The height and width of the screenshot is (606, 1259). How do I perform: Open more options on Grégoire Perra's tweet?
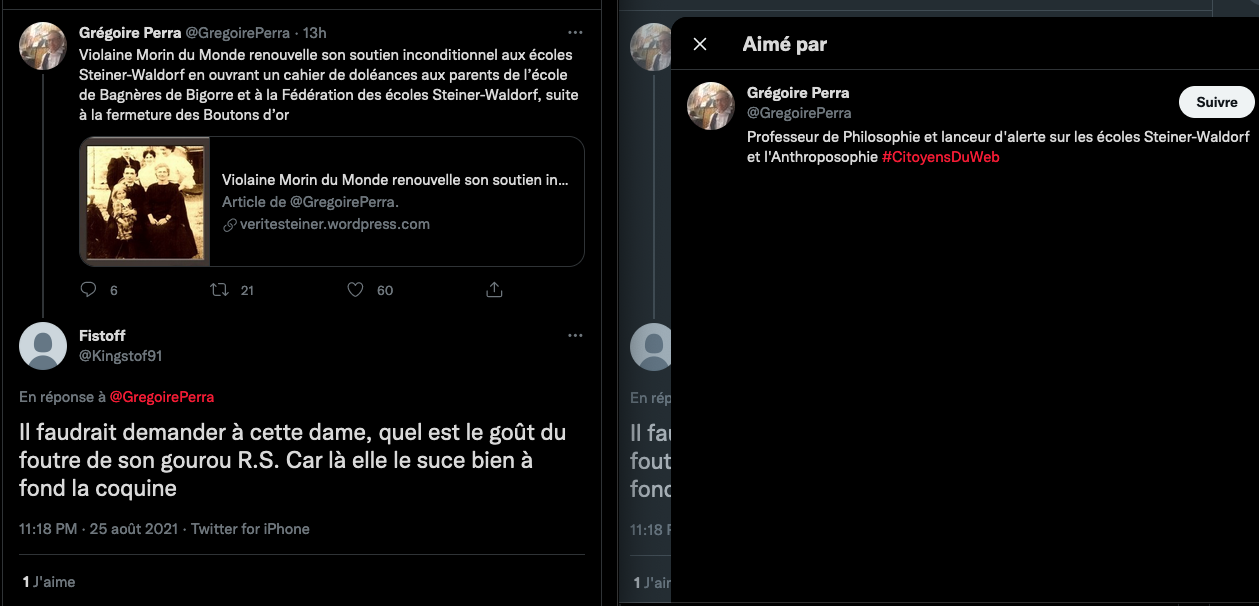575,32
